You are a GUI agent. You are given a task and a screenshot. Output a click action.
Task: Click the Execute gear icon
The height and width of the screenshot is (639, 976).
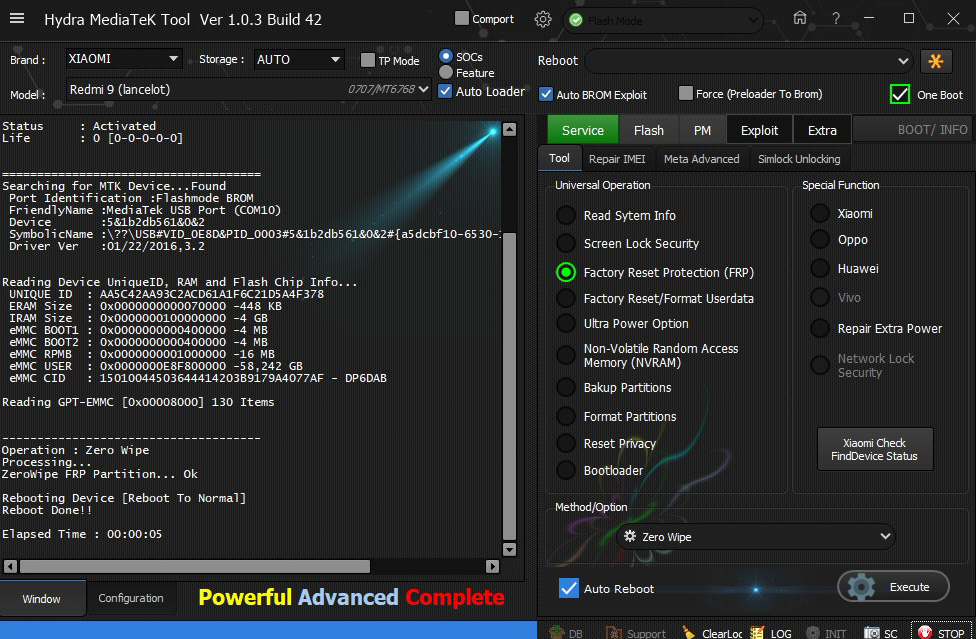(861, 587)
